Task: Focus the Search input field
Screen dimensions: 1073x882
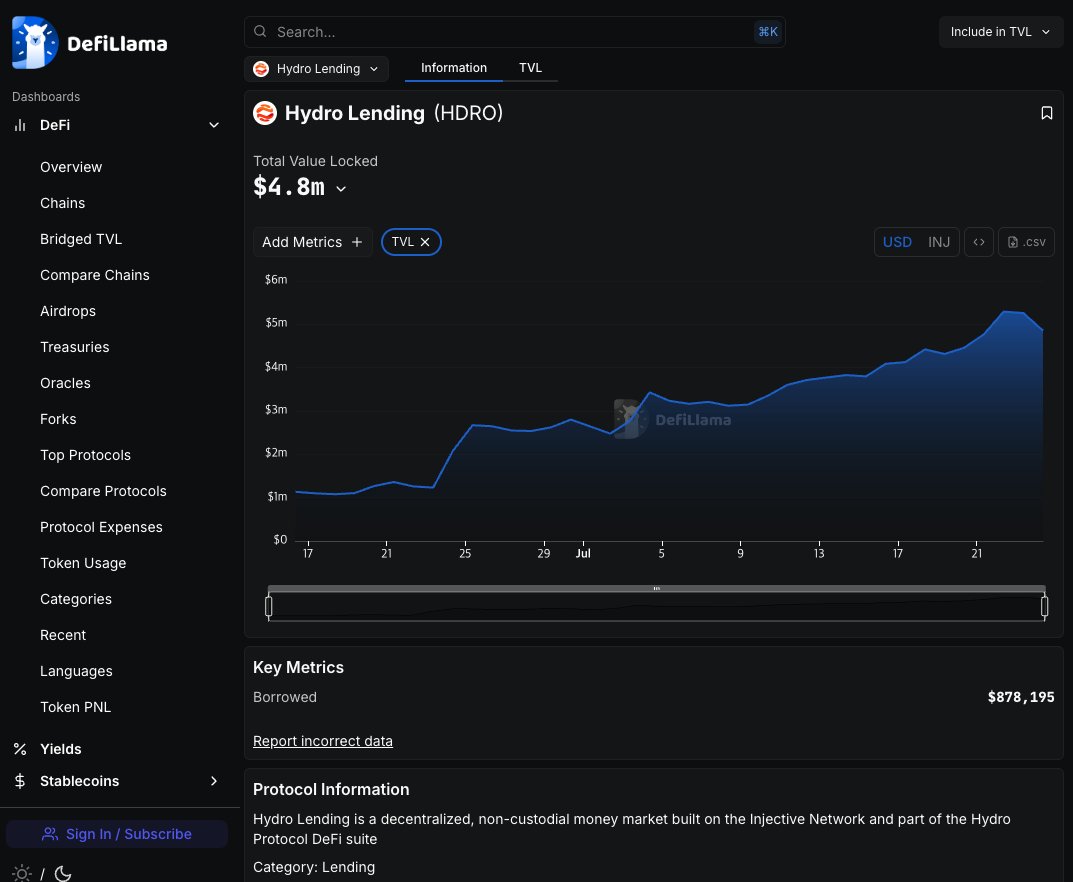Action: pyautogui.click(x=515, y=31)
